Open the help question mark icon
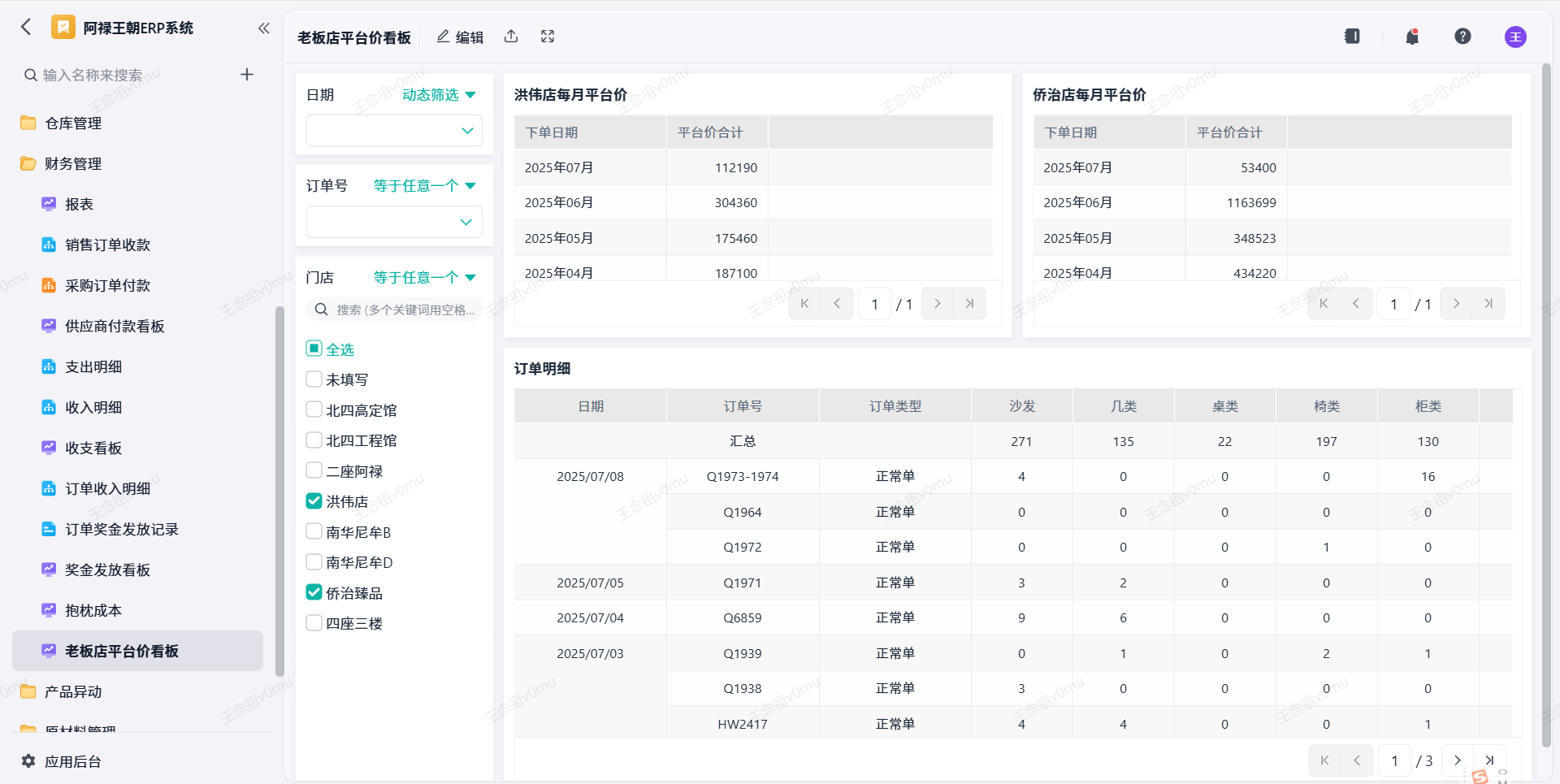 [1462, 37]
